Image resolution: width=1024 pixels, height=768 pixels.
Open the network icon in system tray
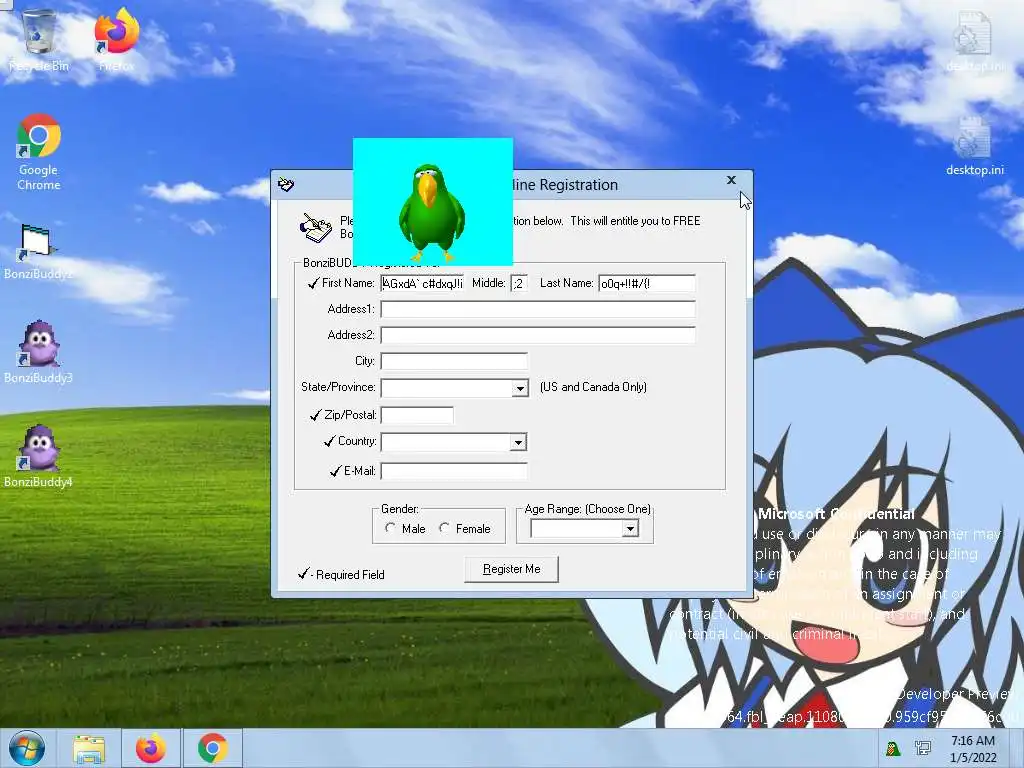(x=923, y=748)
